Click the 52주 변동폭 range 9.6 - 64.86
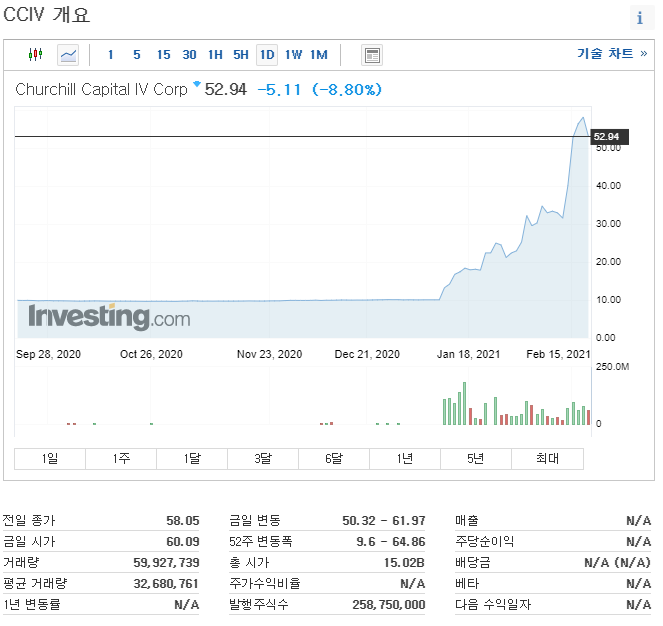This screenshot has height=626, width=663. click(391, 542)
